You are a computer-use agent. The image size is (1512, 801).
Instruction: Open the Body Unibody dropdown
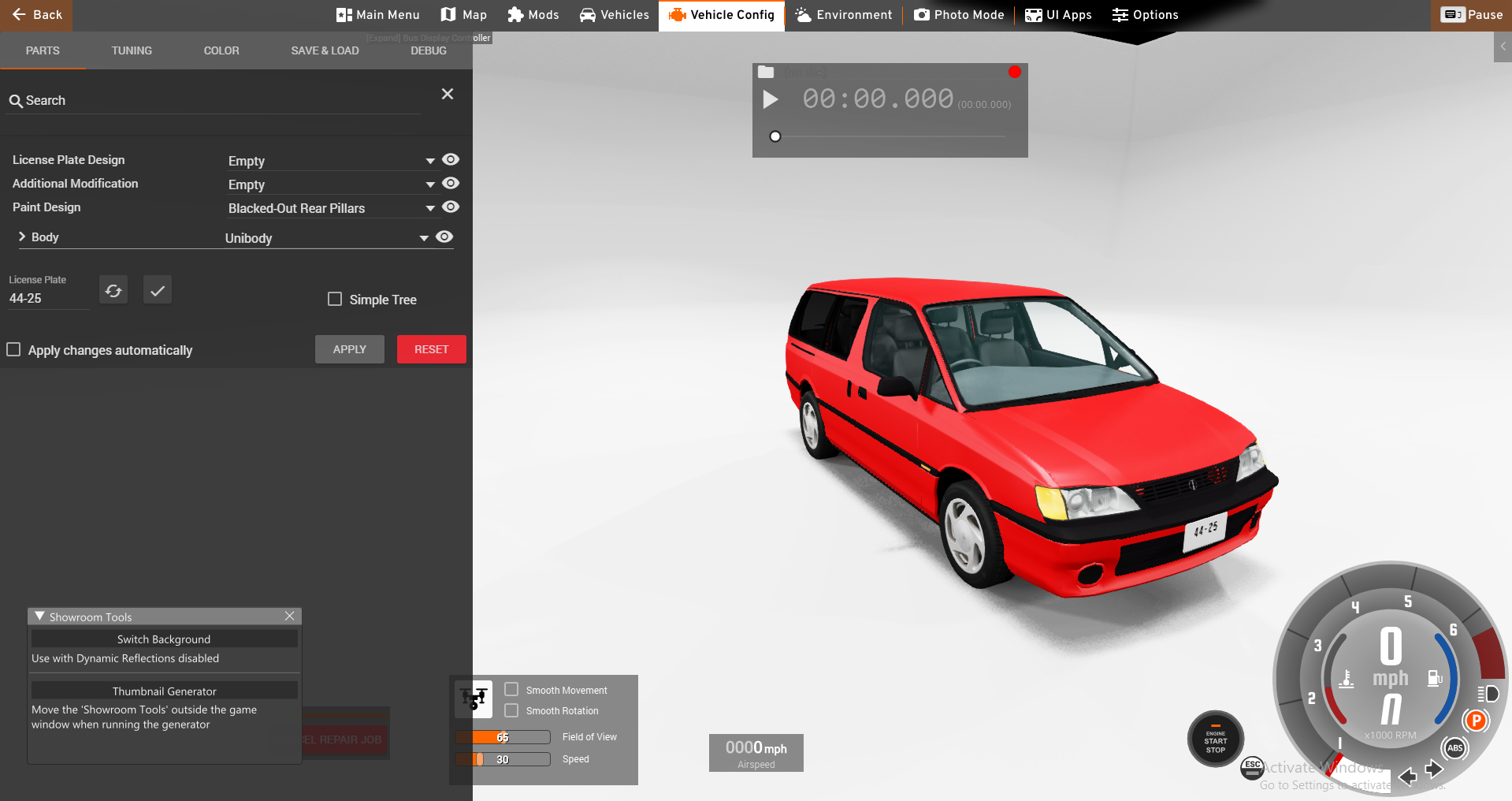(327, 238)
